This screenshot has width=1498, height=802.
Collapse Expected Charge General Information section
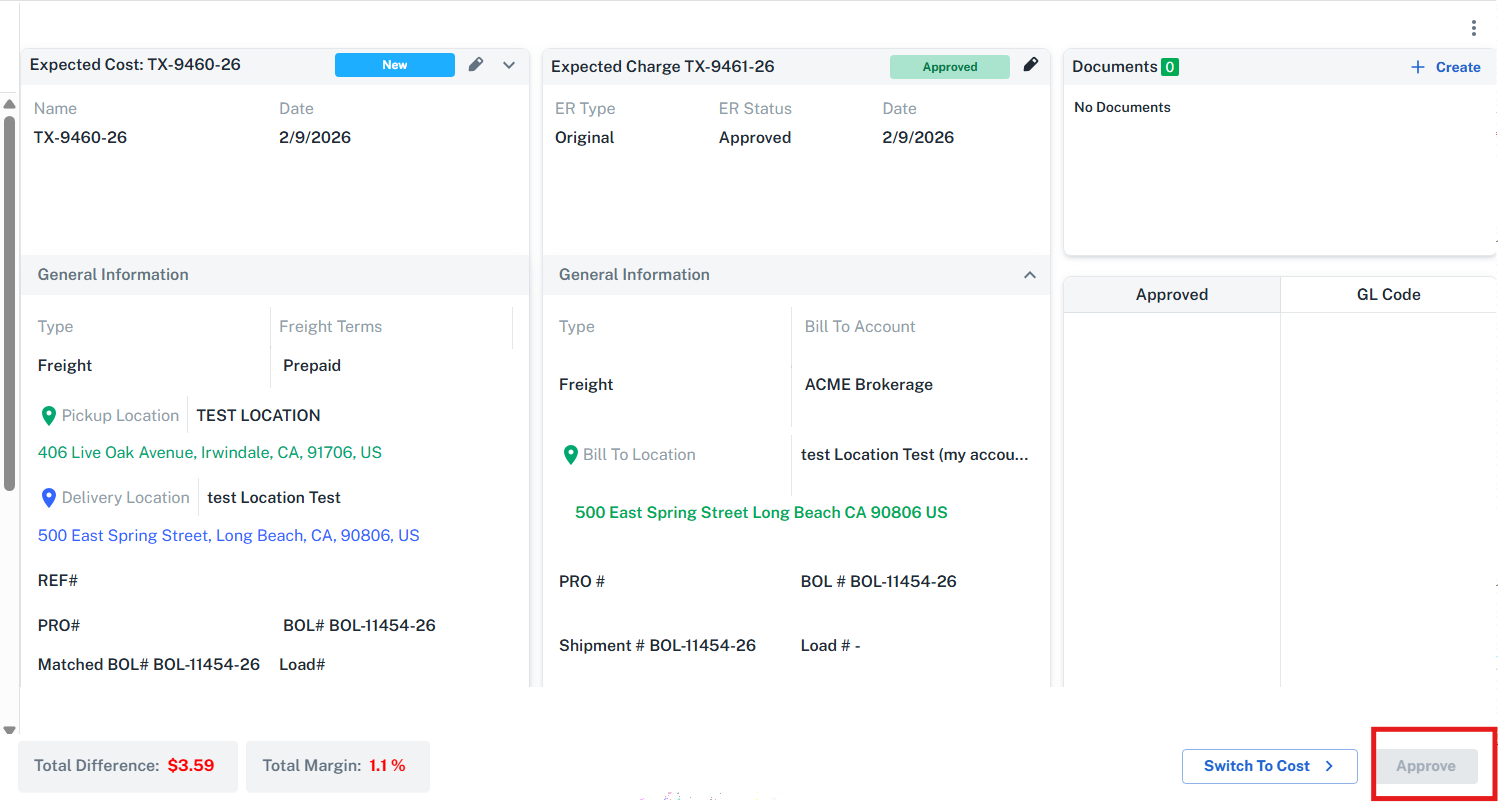point(1029,275)
